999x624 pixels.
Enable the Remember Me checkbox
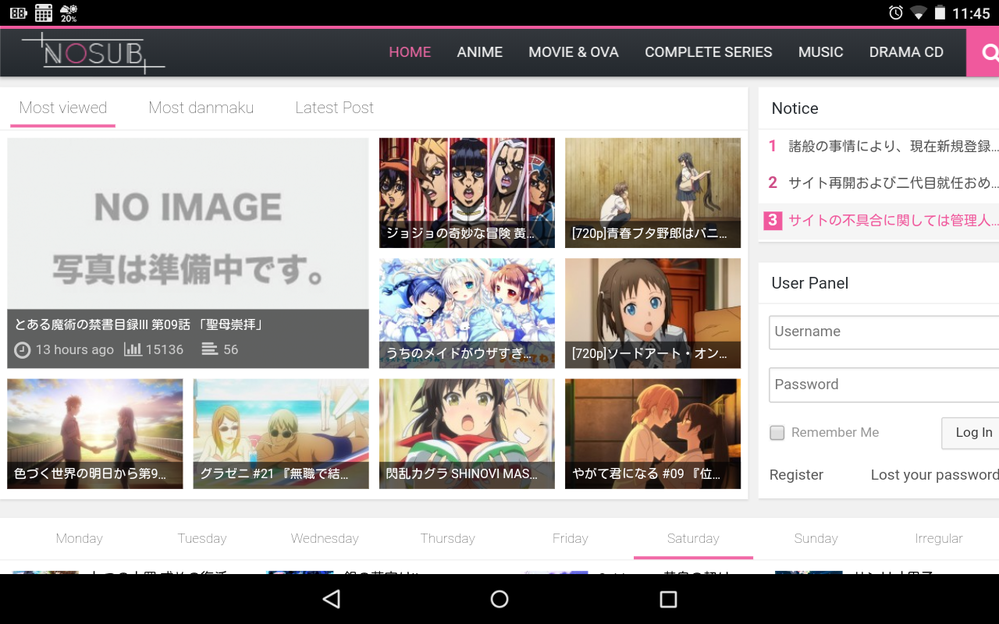[777, 433]
